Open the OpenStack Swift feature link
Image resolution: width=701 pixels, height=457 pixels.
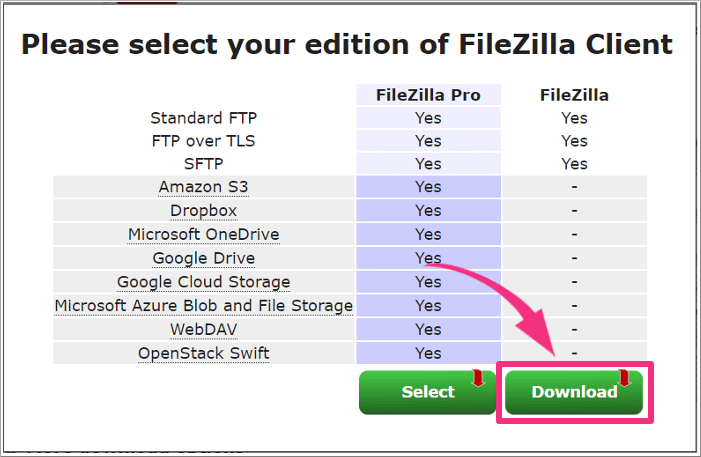(203, 353)
